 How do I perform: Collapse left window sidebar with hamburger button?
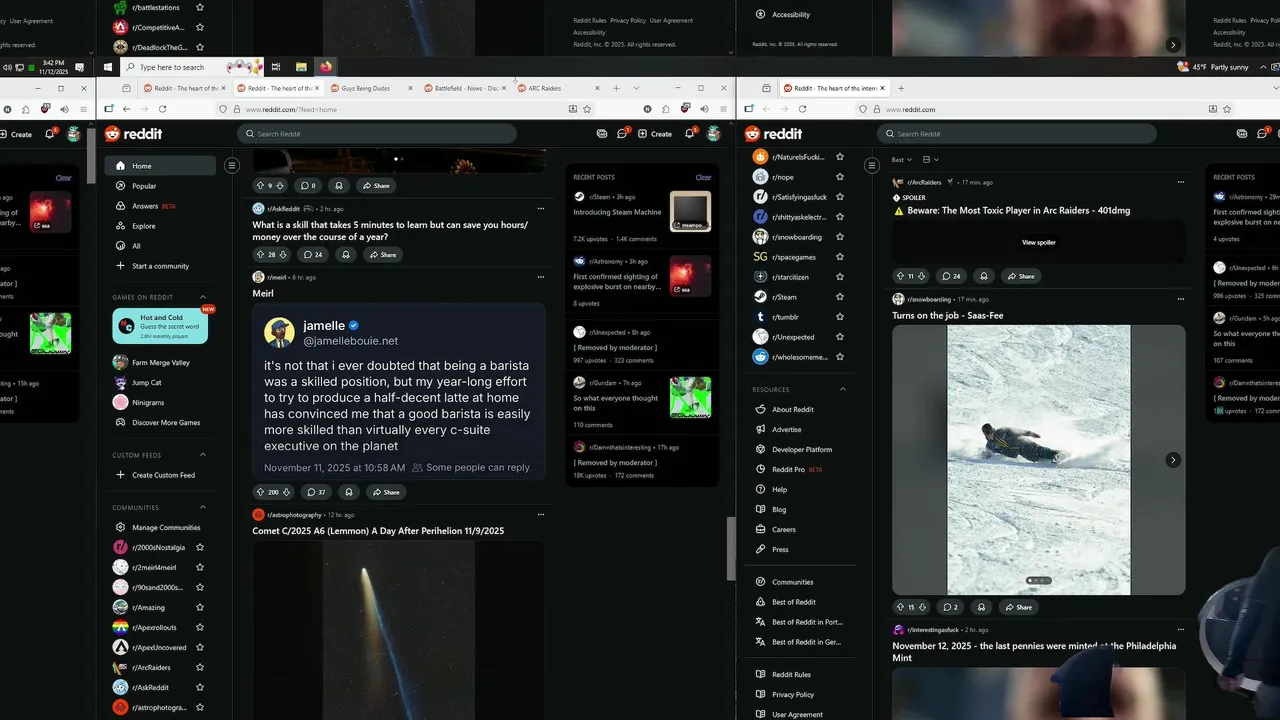tap(232, 166)
